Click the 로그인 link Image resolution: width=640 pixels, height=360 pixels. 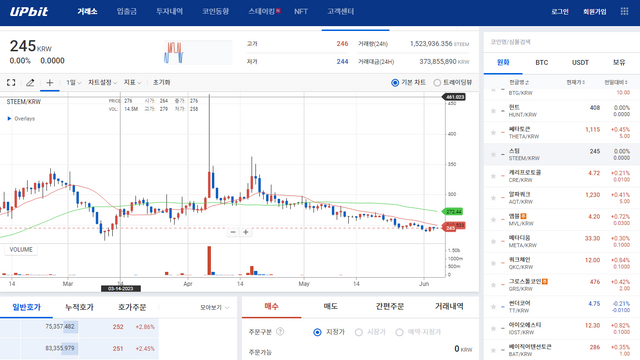coord(560,12)
